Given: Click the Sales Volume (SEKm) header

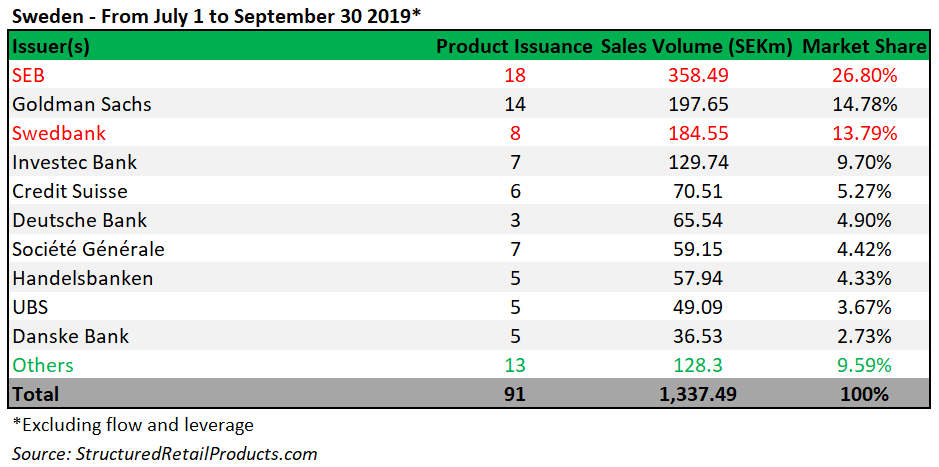Looking at the screenshot, I should [x=696, y=47].
